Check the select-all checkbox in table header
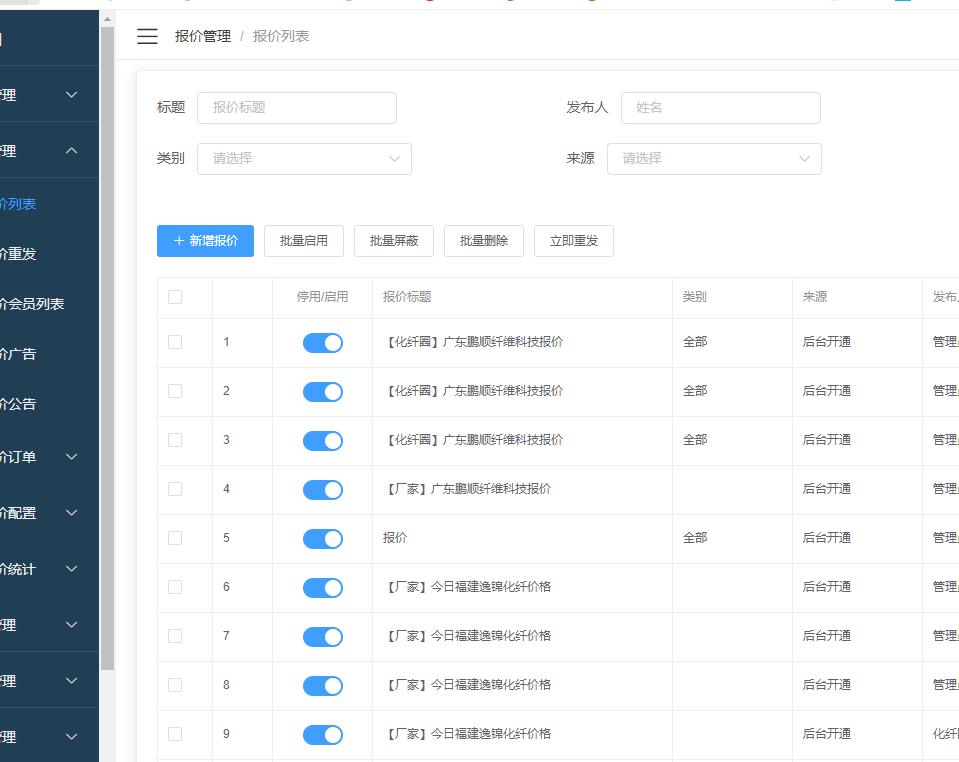Screen dimensions: 959x762 click(x=175, y=297)
